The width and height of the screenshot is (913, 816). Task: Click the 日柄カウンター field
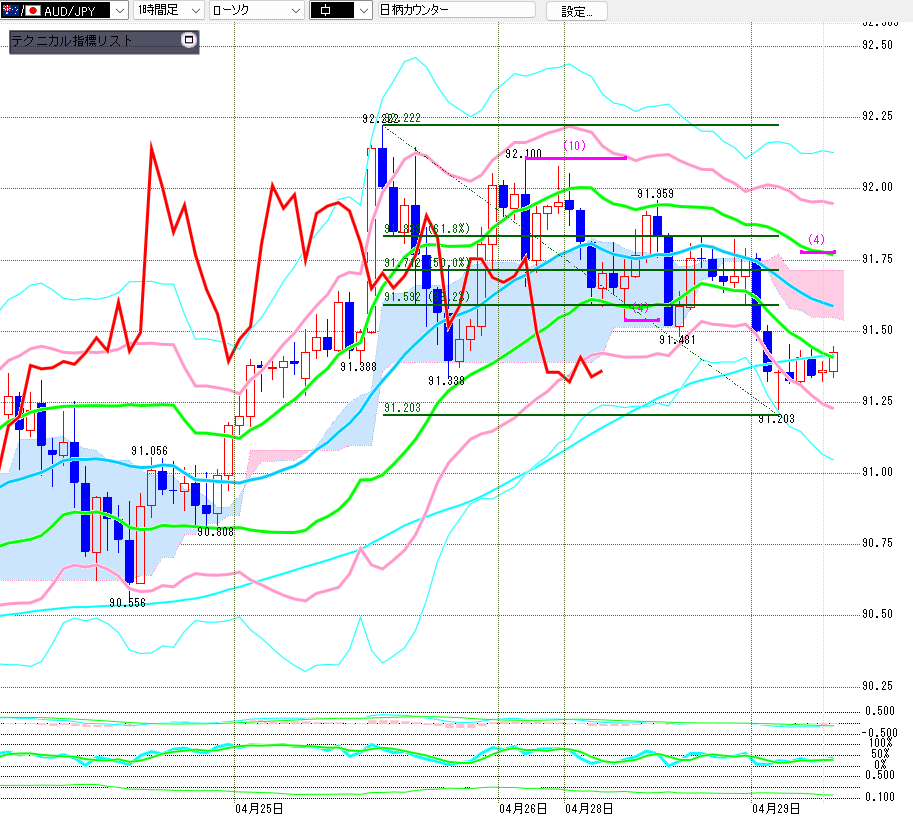pos(456,10)
